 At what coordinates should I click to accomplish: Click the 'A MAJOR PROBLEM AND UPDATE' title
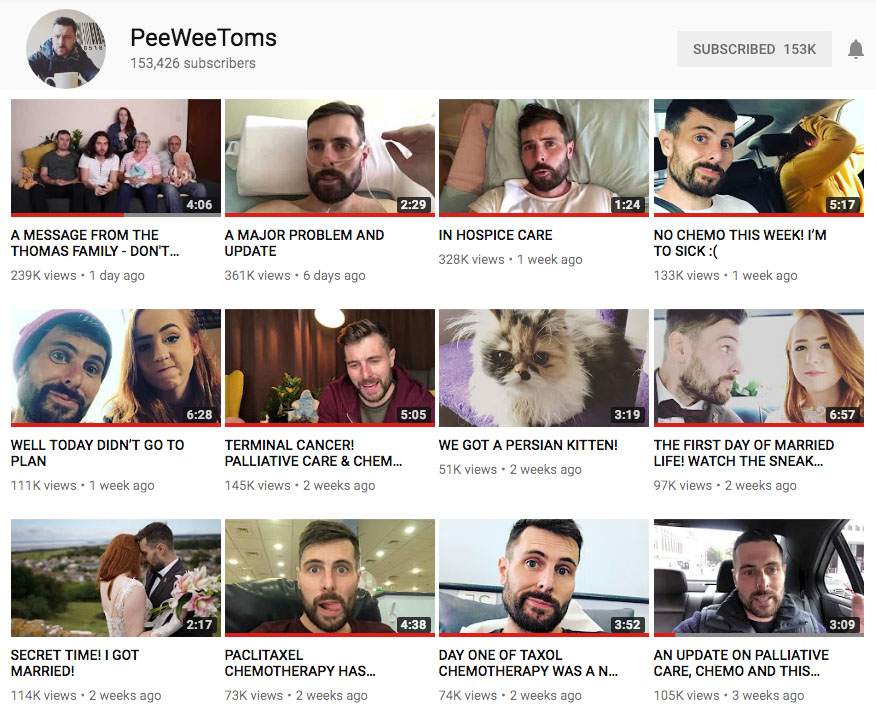pyautogui.click(x=304, y=243)
